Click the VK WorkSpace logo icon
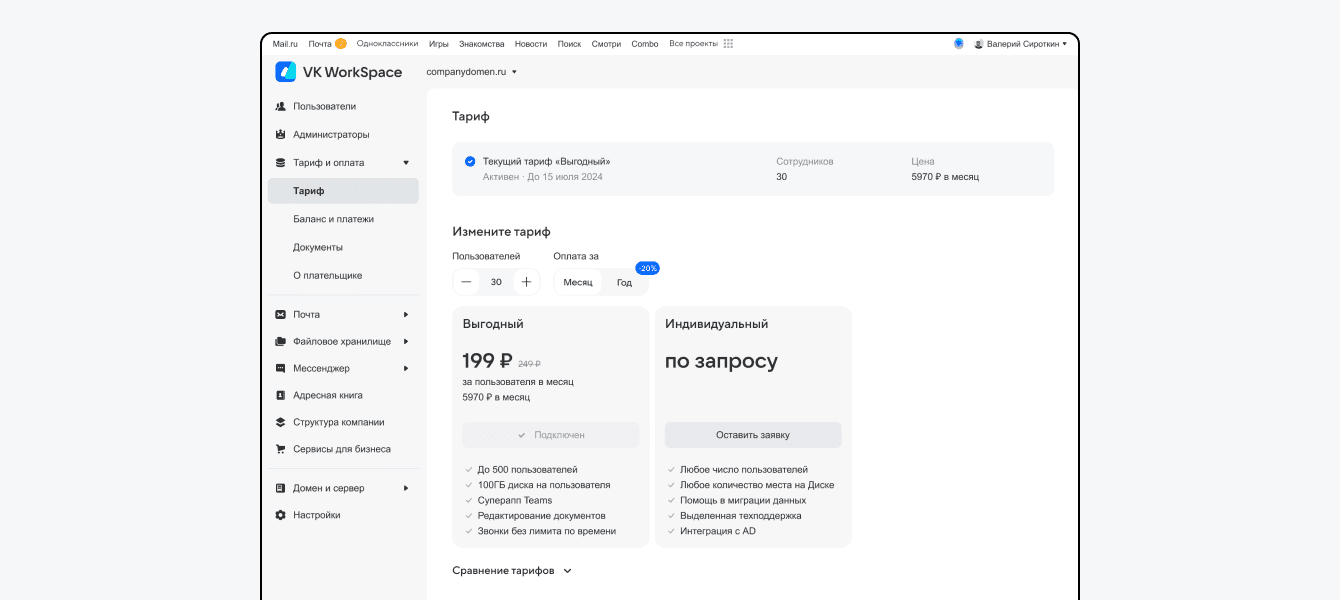This screenshot has height=600, width=1340. (286, 72)
